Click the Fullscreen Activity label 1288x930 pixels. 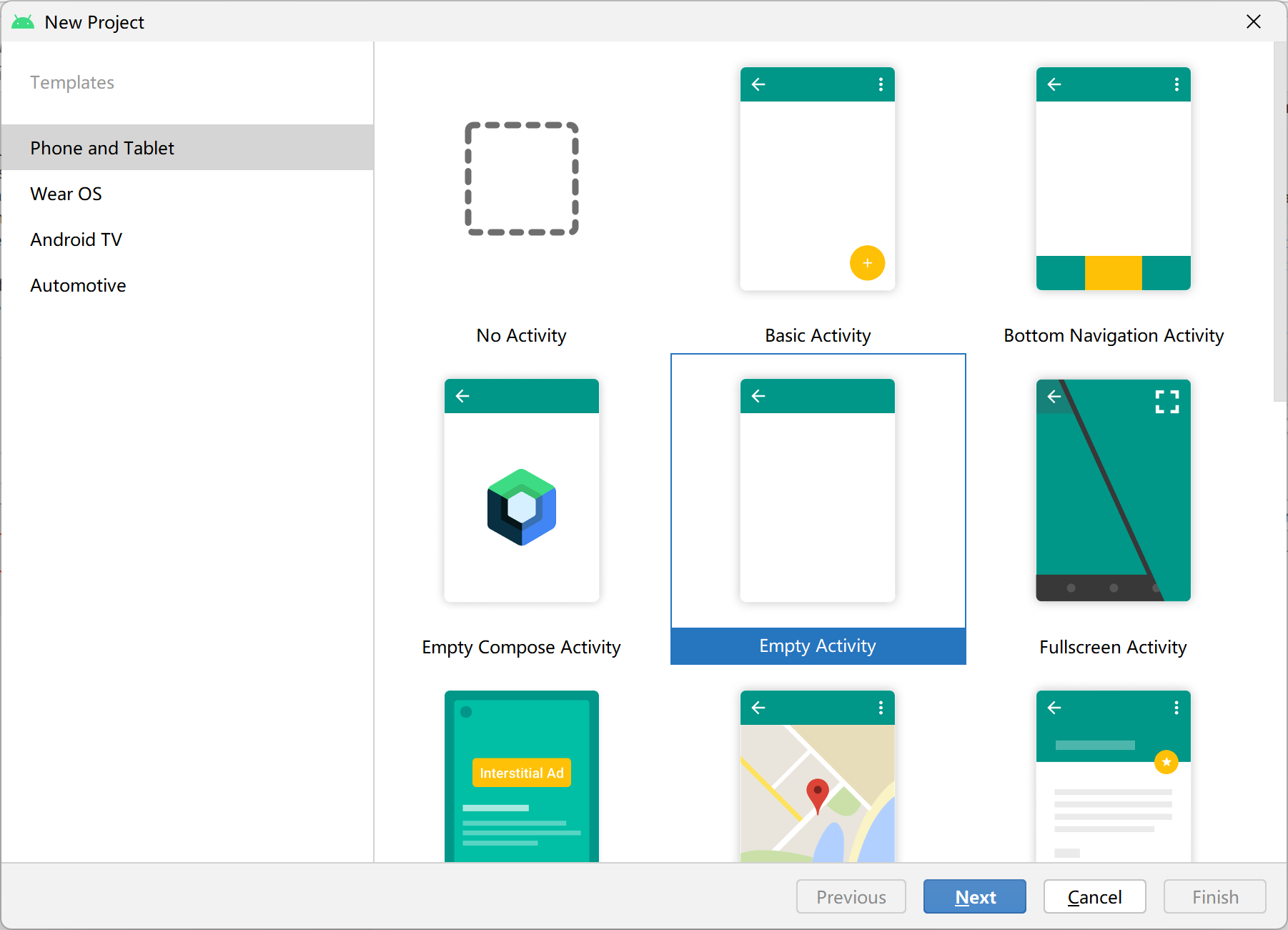1114,647
